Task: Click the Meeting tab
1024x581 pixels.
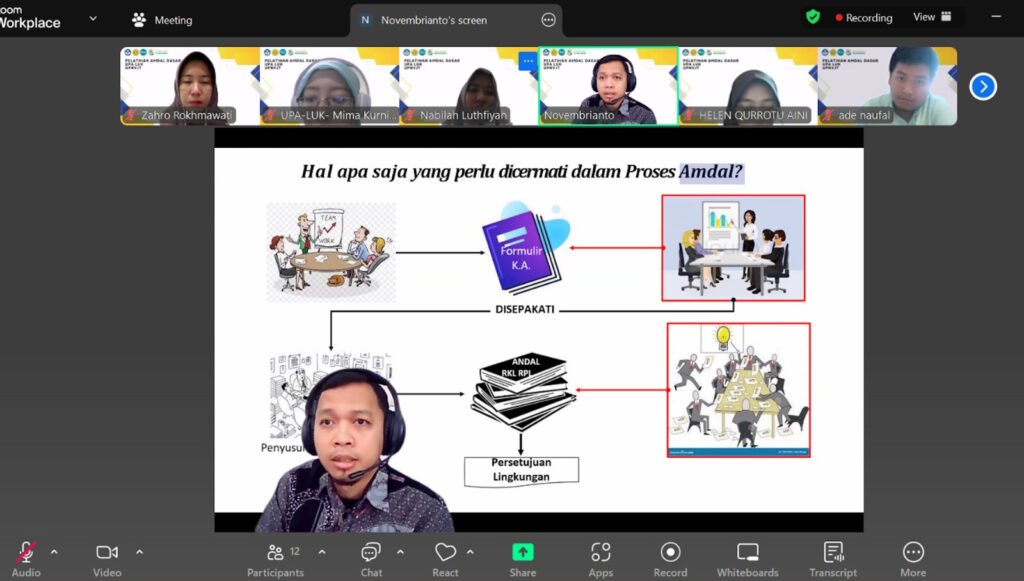Action: 162,20
